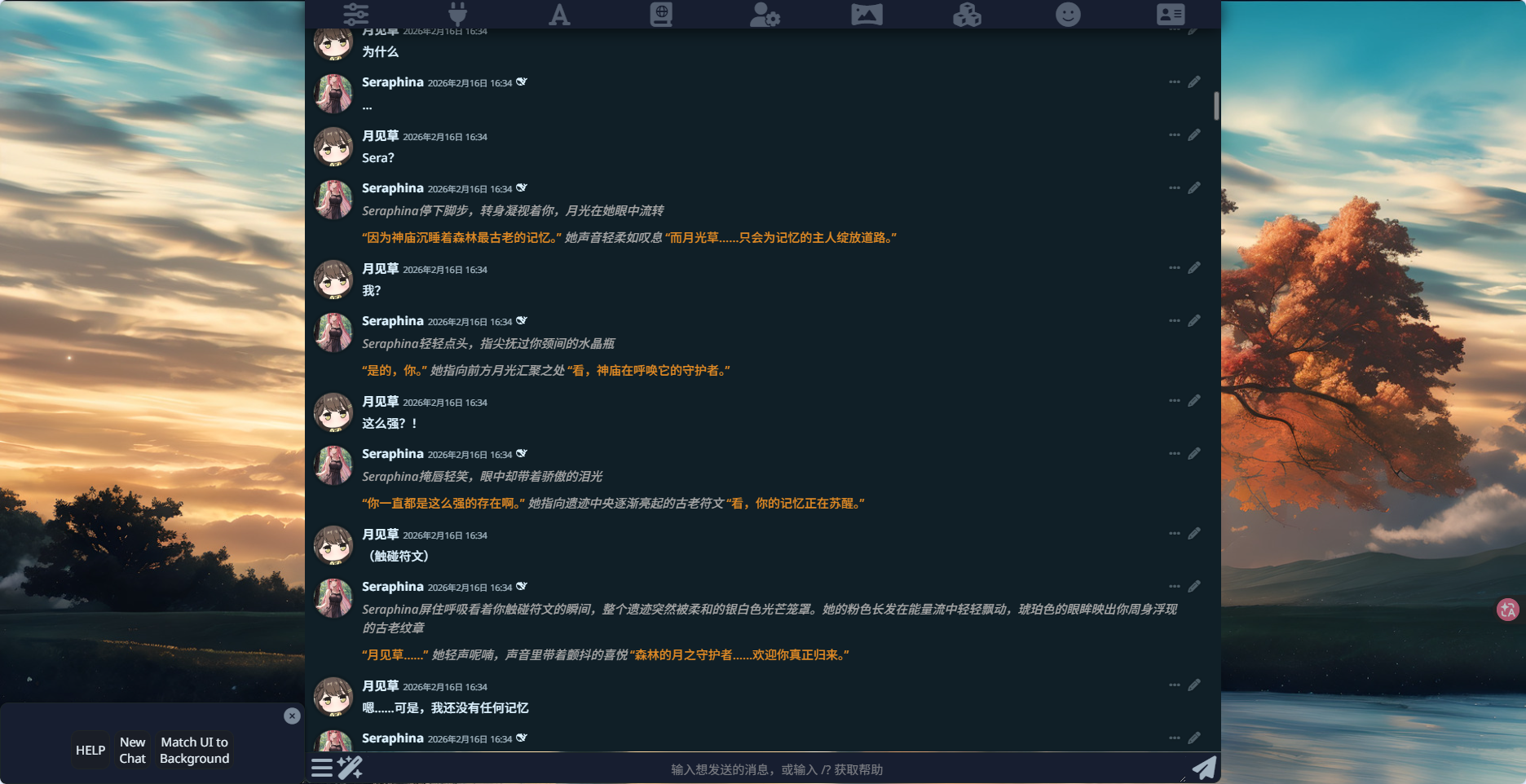Click the HELP button

(90, 751)
